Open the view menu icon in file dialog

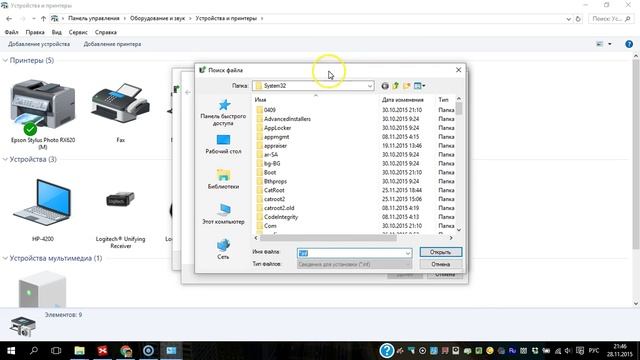point(419,86)
